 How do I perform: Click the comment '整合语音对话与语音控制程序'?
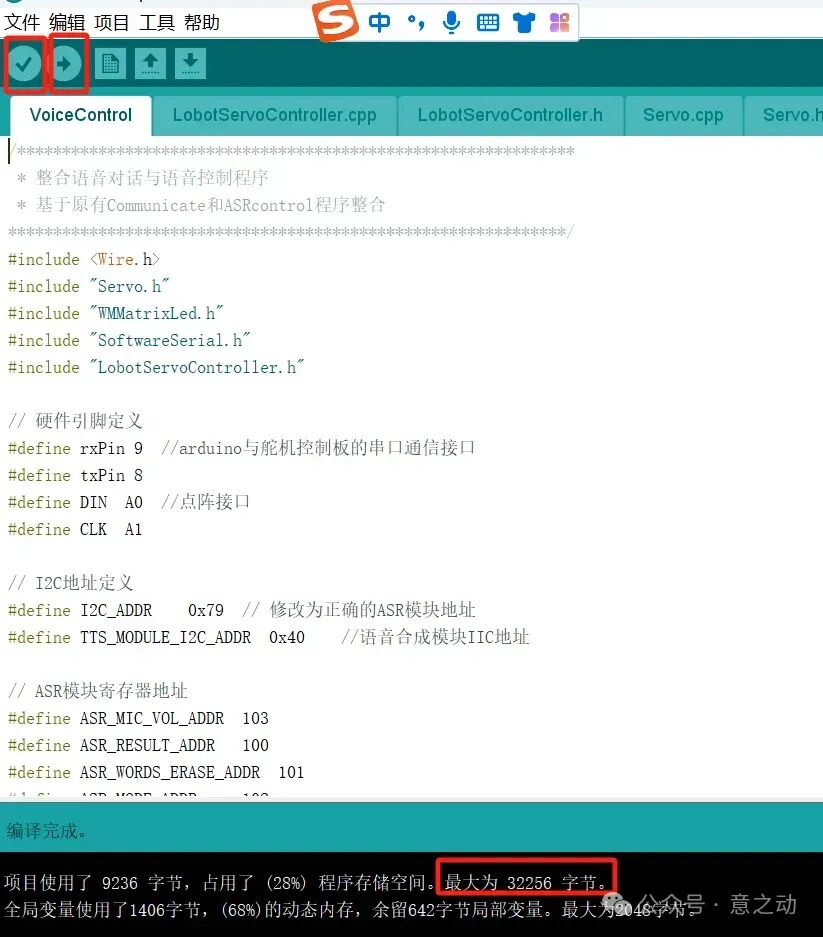click(152, 177)
